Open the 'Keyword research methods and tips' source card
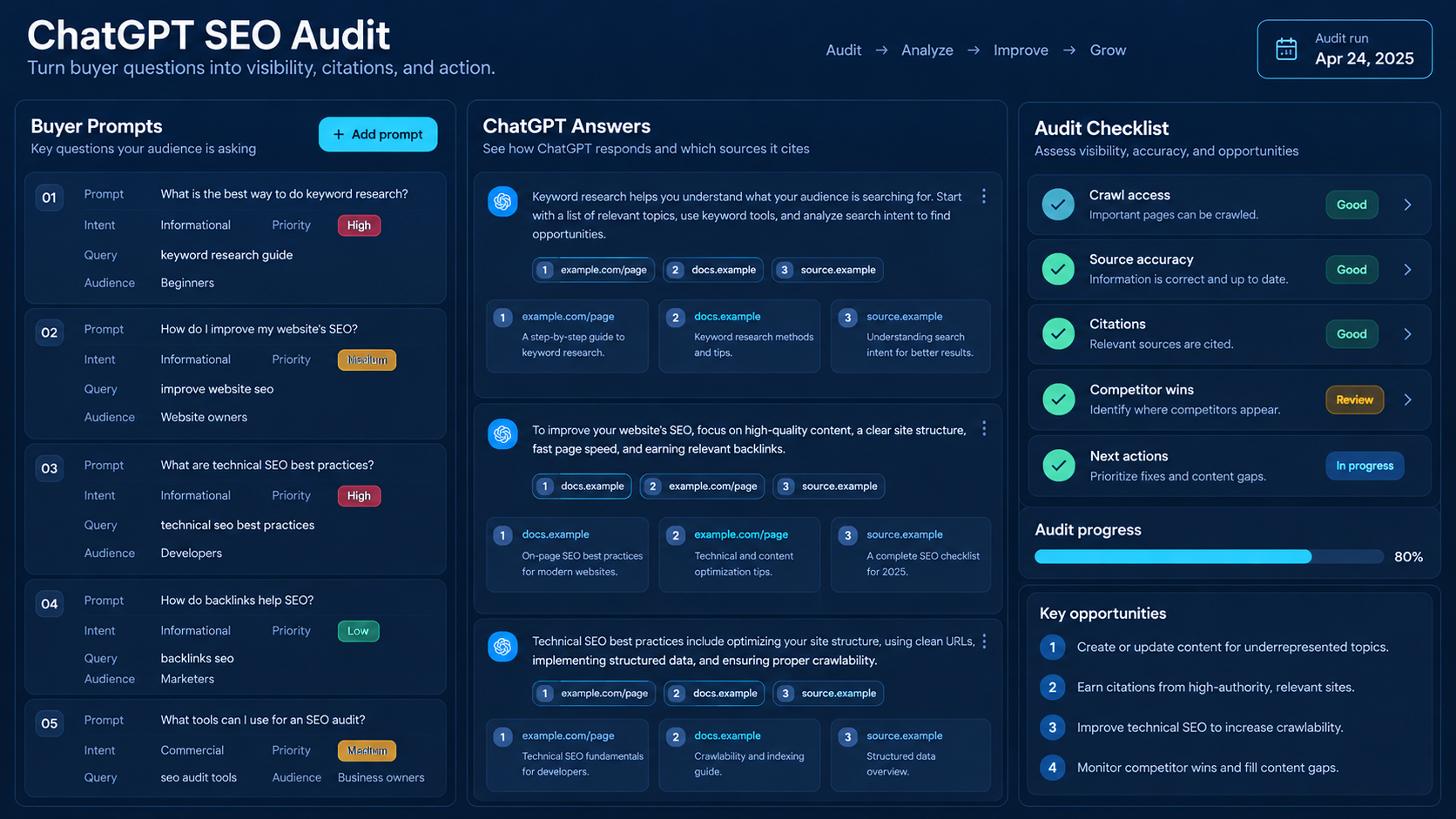The image size is (1456, 819). (739, 336)
